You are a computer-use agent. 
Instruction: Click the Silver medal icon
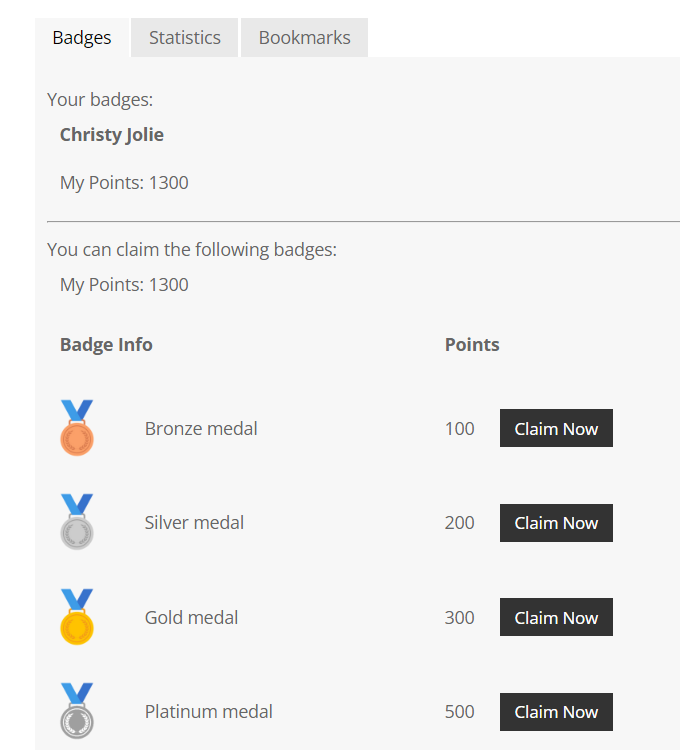[77, 522]
